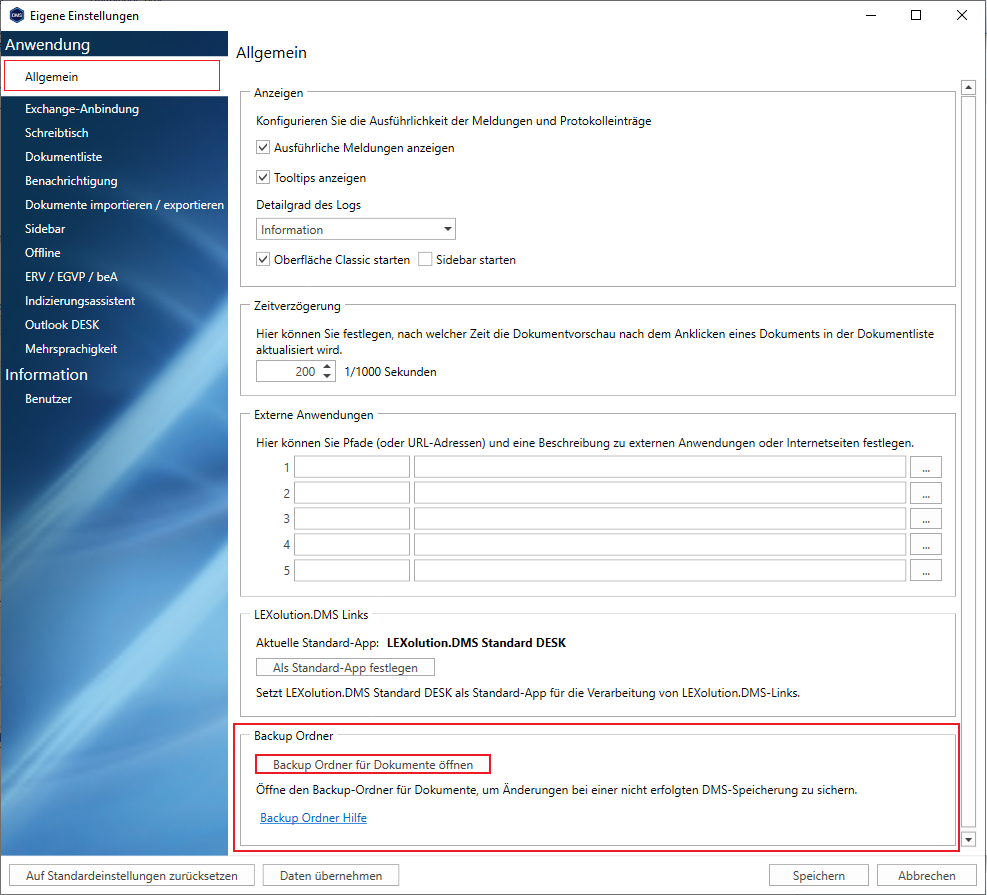Uncheck Oberfläche Classic starten
This screenshot has width=987, height=895.
click(263, 259)
